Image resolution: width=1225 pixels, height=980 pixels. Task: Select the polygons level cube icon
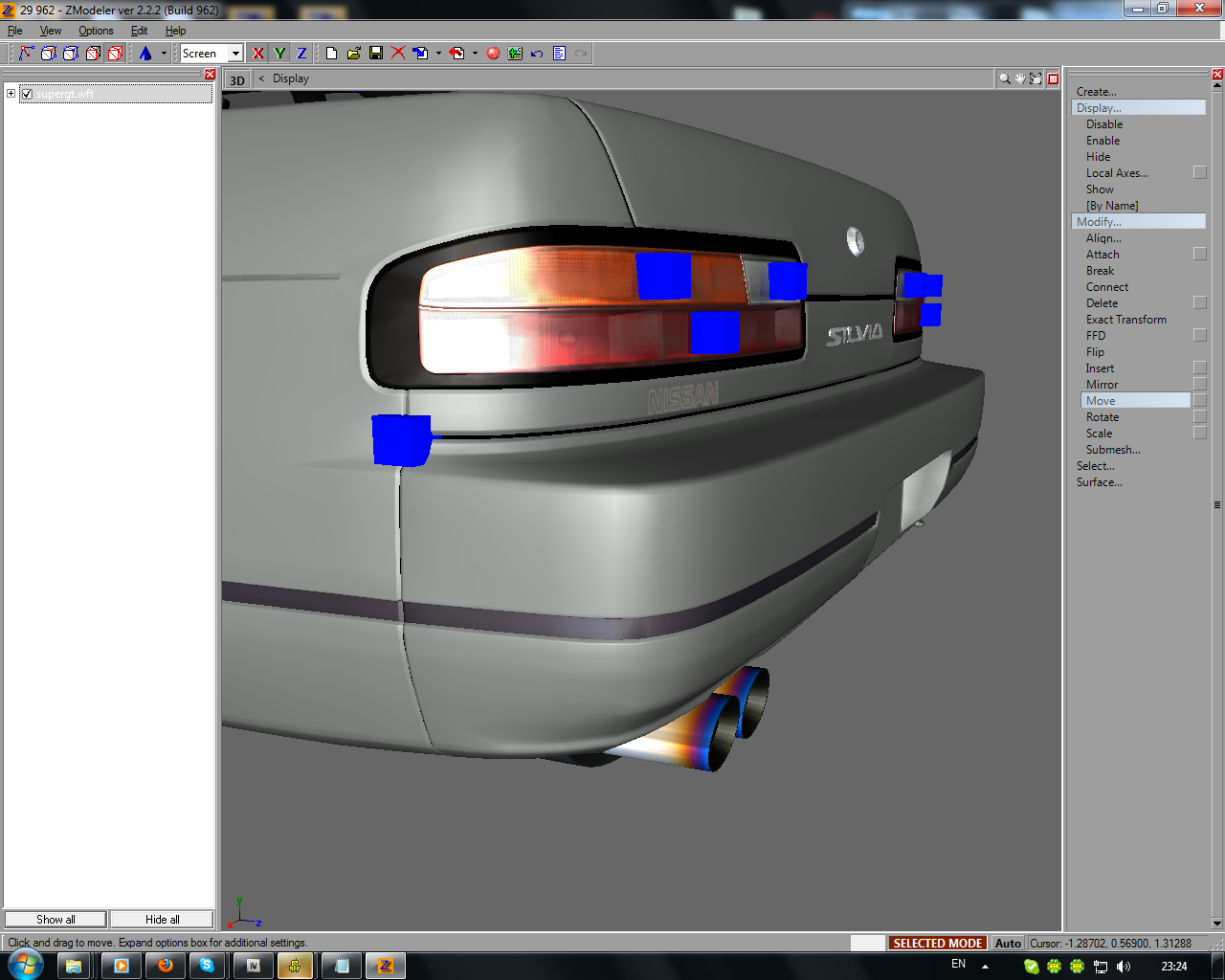coord(71,54)
